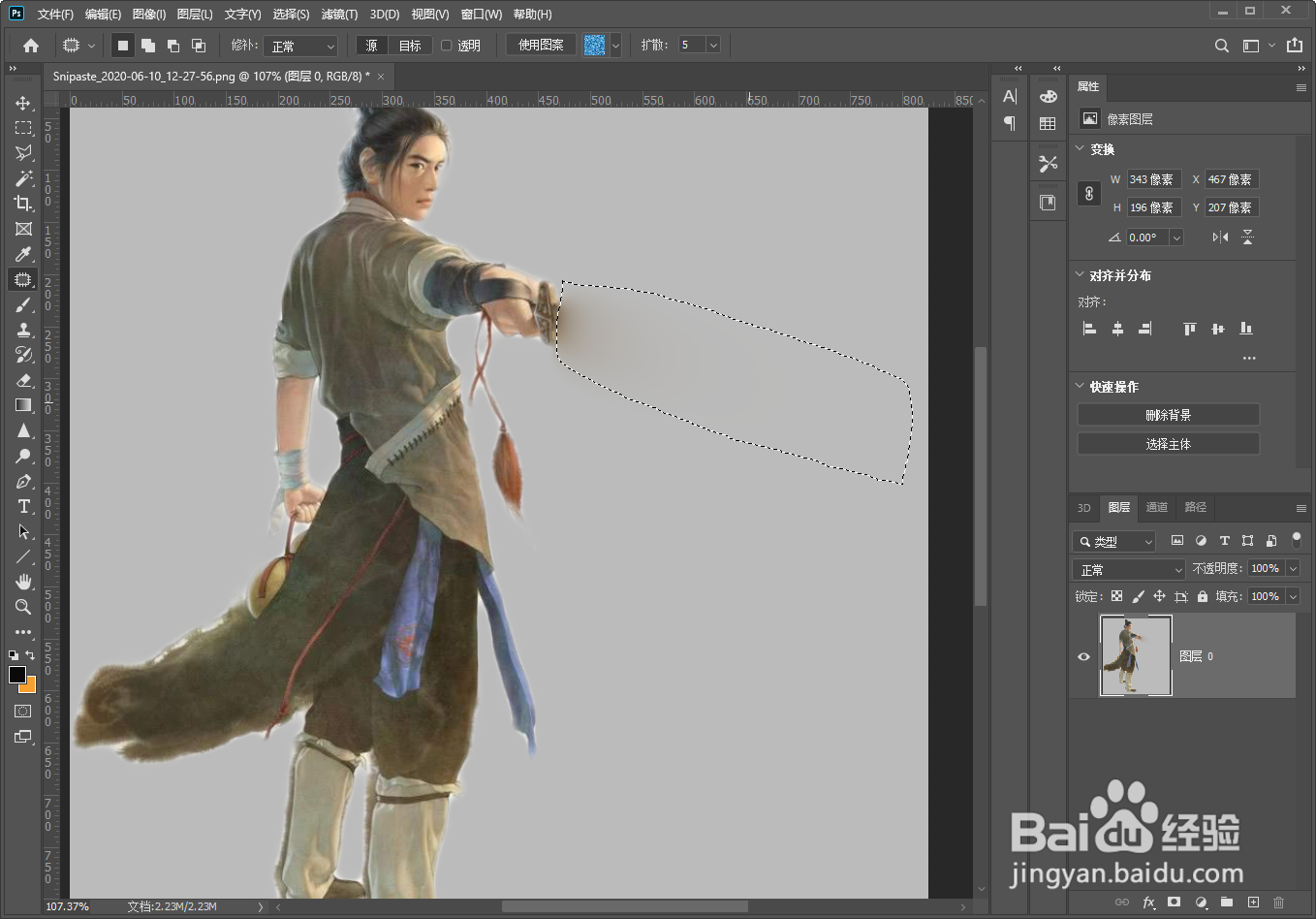
Task: Open rotation angle dropdown
Action: [x=1176, y=238]
